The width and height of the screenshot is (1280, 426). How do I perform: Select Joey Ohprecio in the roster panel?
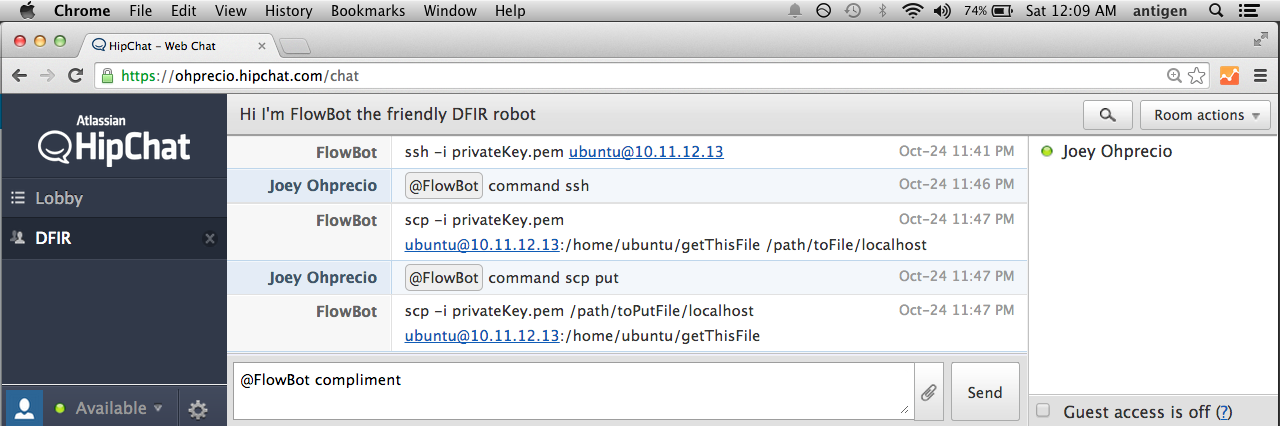click(x=1116, y=152)
